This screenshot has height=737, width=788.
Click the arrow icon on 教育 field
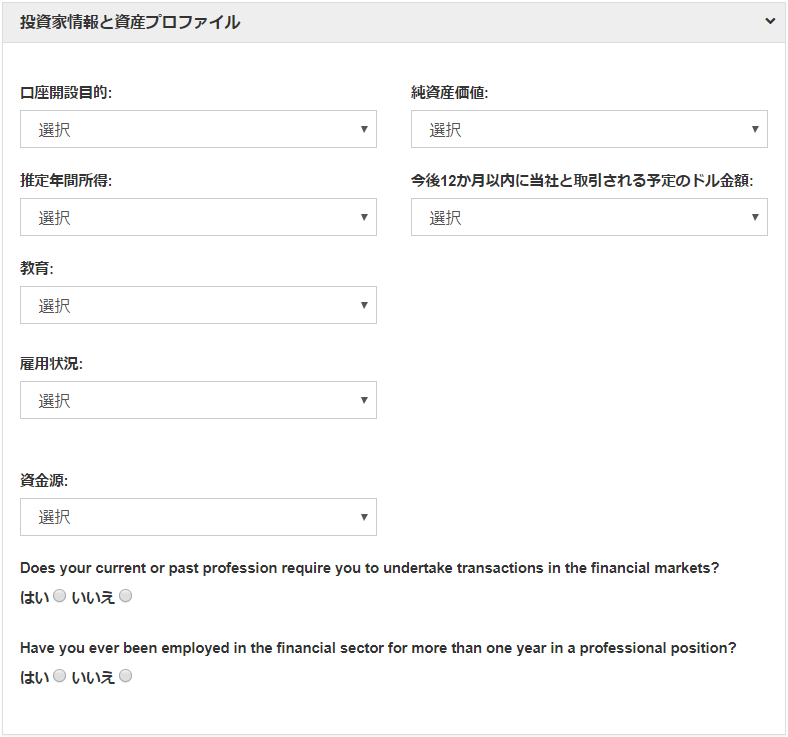[365, 305]
